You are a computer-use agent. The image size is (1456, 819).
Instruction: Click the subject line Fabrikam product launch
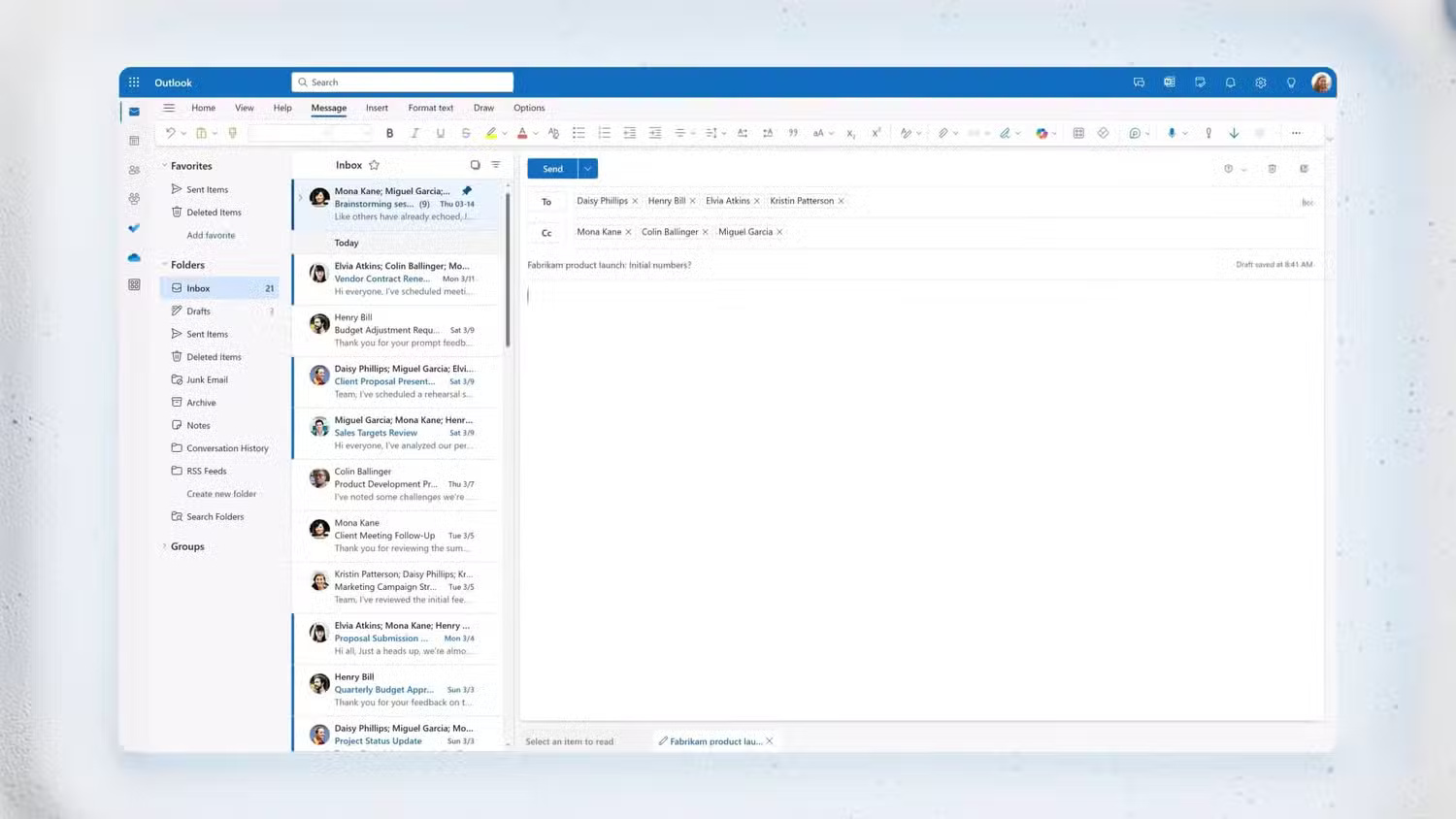610,264
